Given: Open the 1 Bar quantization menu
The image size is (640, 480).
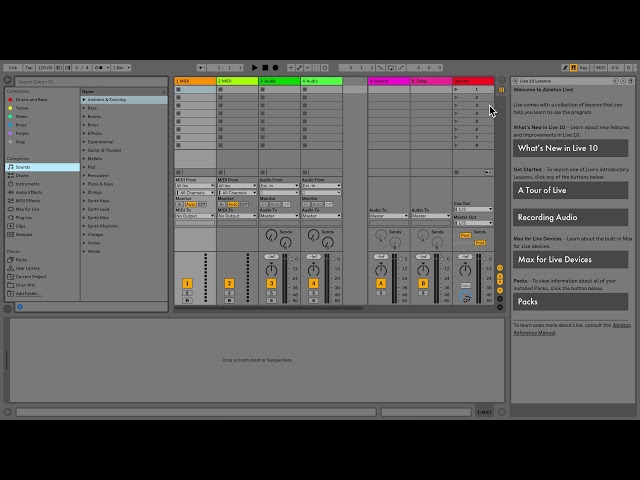Looking at the screenshot, I should (x=121, y=68).
